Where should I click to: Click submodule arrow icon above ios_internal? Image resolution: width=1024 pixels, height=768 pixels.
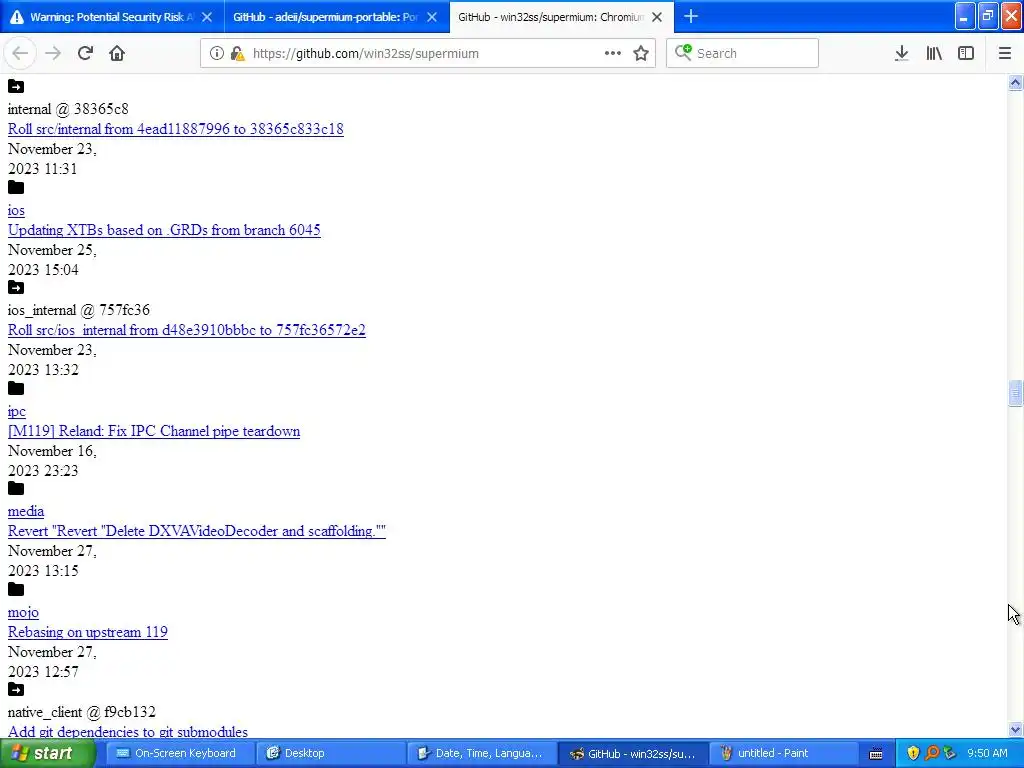pos(16,288)
